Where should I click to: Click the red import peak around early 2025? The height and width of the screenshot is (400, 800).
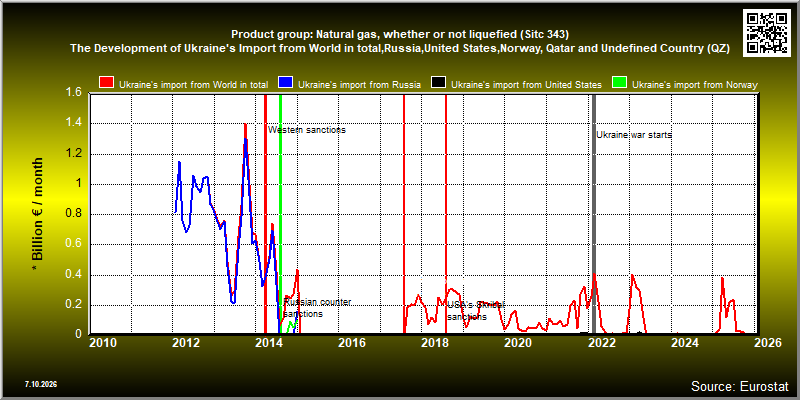pos(722,279)
